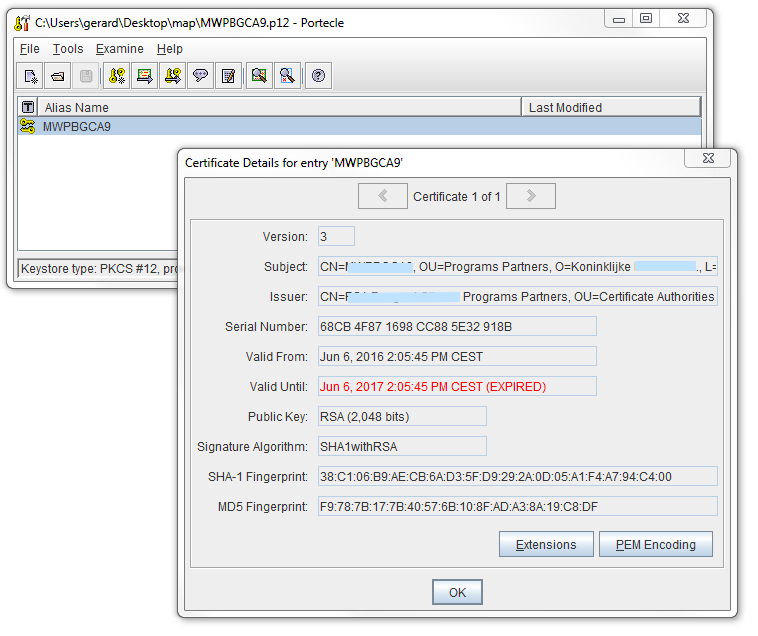The image size is (758, 636).
Task: Click the Examine CRL toolbar icon
Action: pos(288,76)
